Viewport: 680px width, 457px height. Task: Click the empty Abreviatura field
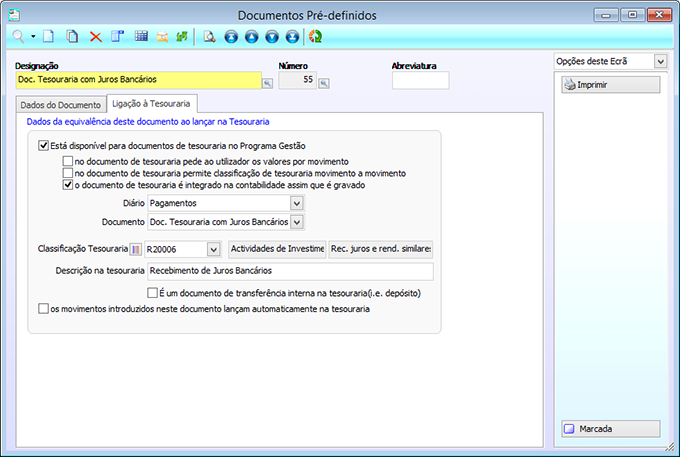(x=421, y=80)
